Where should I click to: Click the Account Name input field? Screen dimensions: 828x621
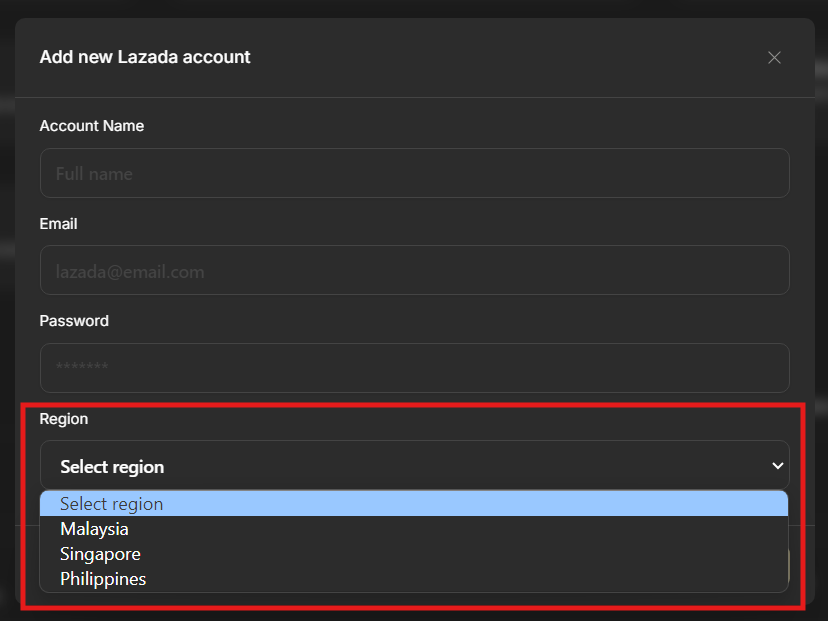pyautogui.click(x=415, y=173)
